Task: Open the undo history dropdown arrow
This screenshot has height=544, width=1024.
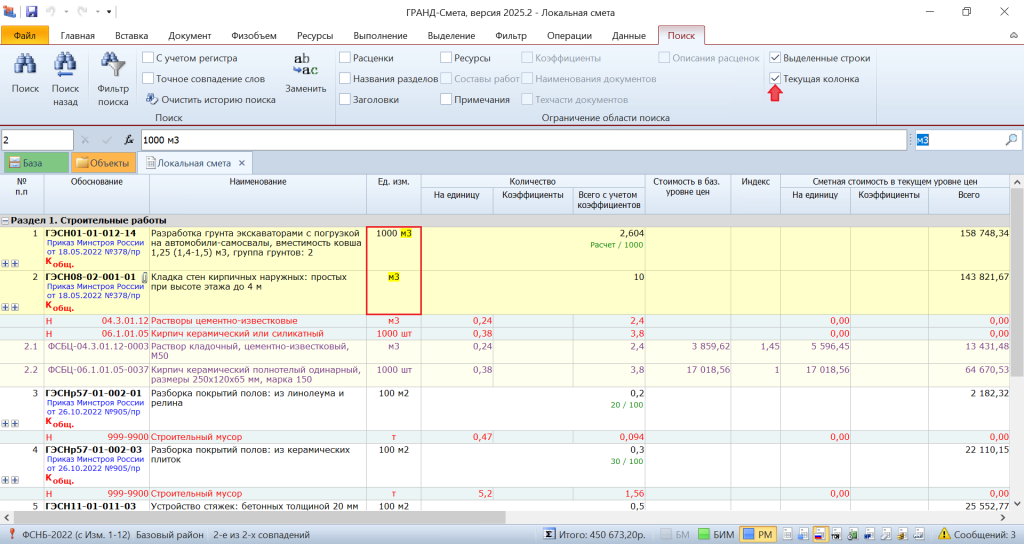Action: coord(66,12)
